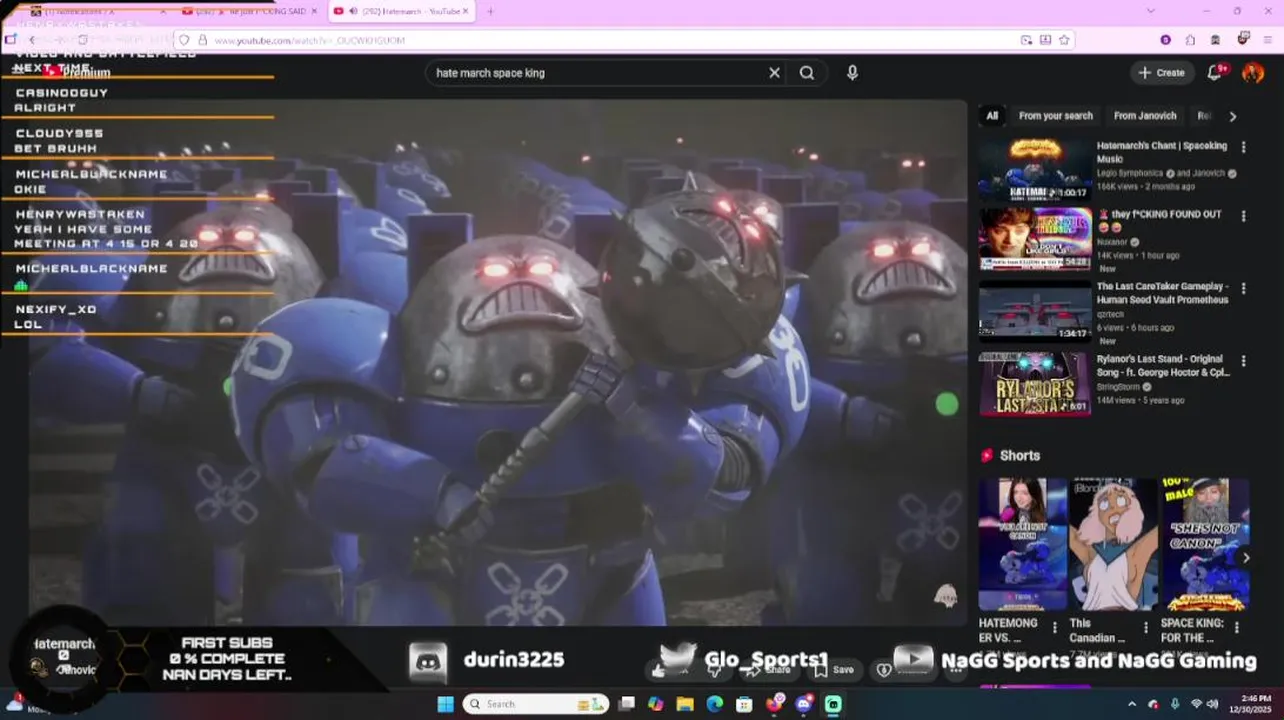1284x720 pixels.
Task: Open options for 'This Canadian' short
Action: click(1145, 628)
